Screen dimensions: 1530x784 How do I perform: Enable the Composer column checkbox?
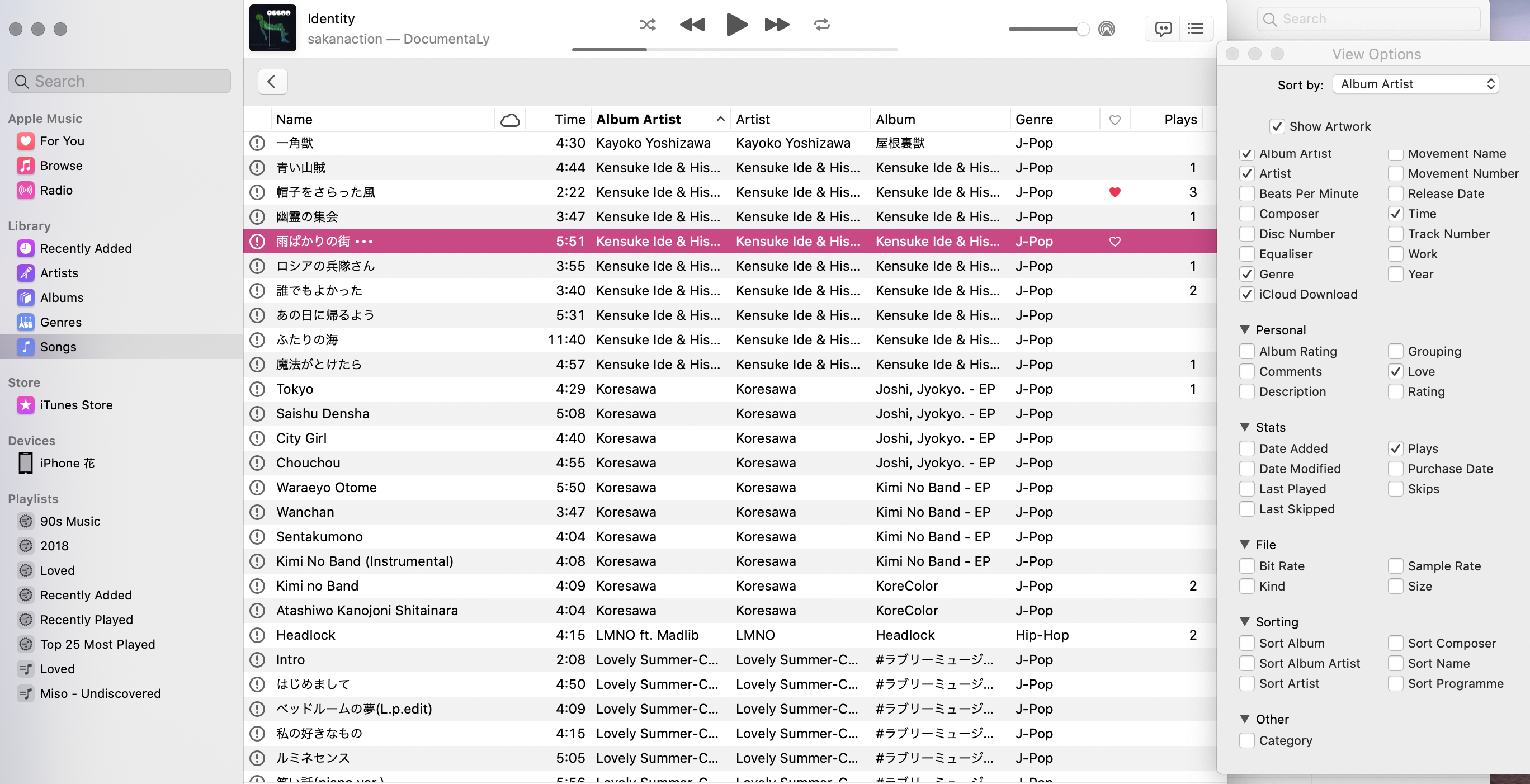click(1246, 214)
